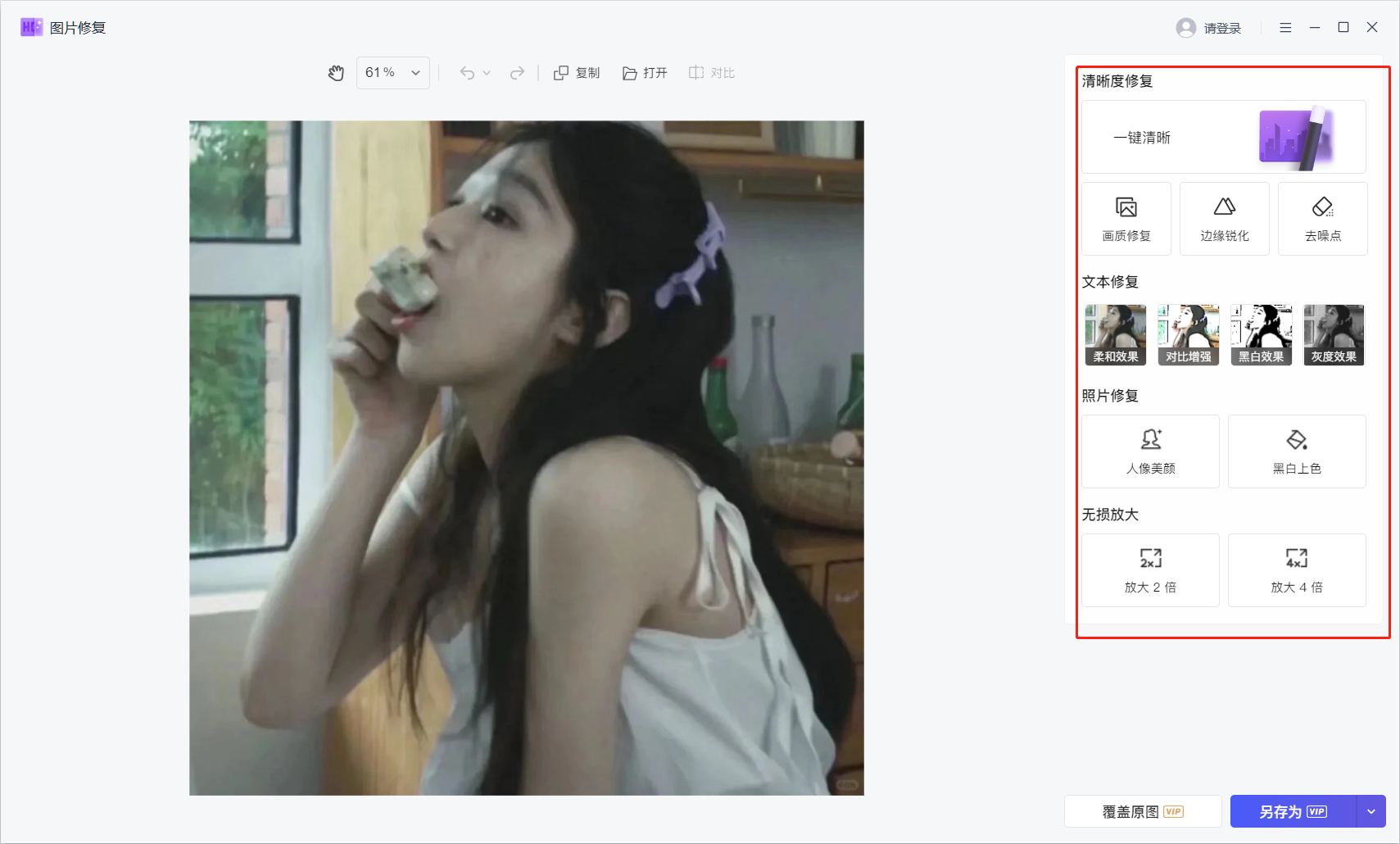Open the 61% zoom level dropdown
This screenshot has width=1400, height=844.
(393, 73)
